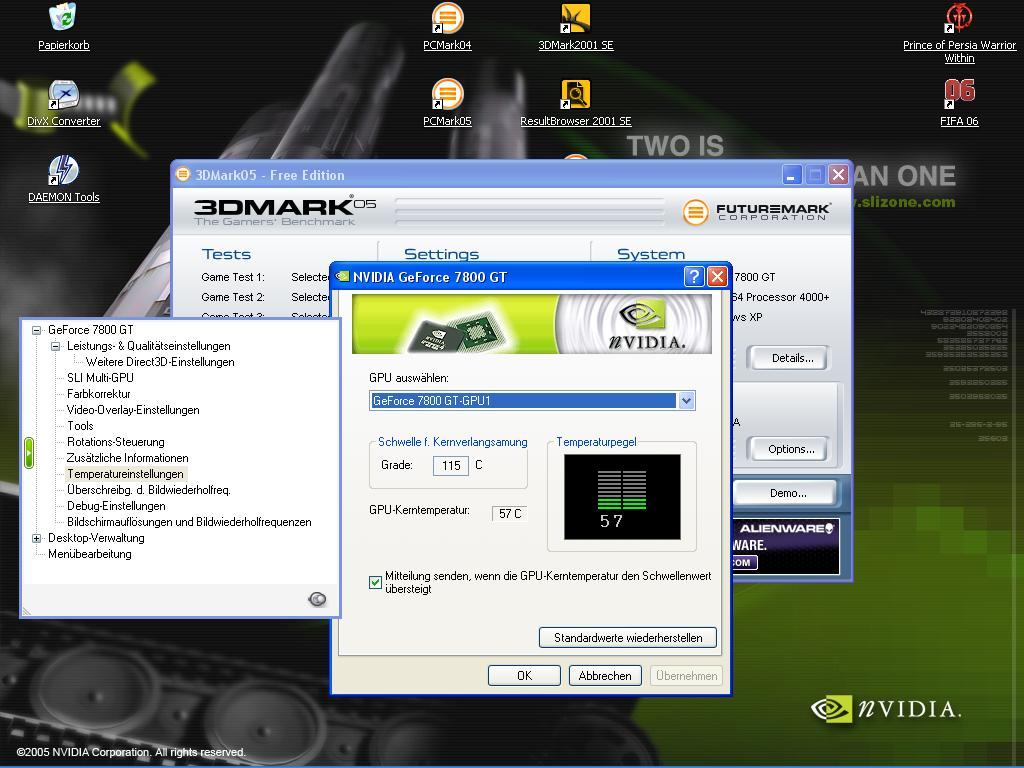This screenshot has width=1024, height=768.
Task: Click Demo... button in 3DMark05
Action: [x=785, y=493]
